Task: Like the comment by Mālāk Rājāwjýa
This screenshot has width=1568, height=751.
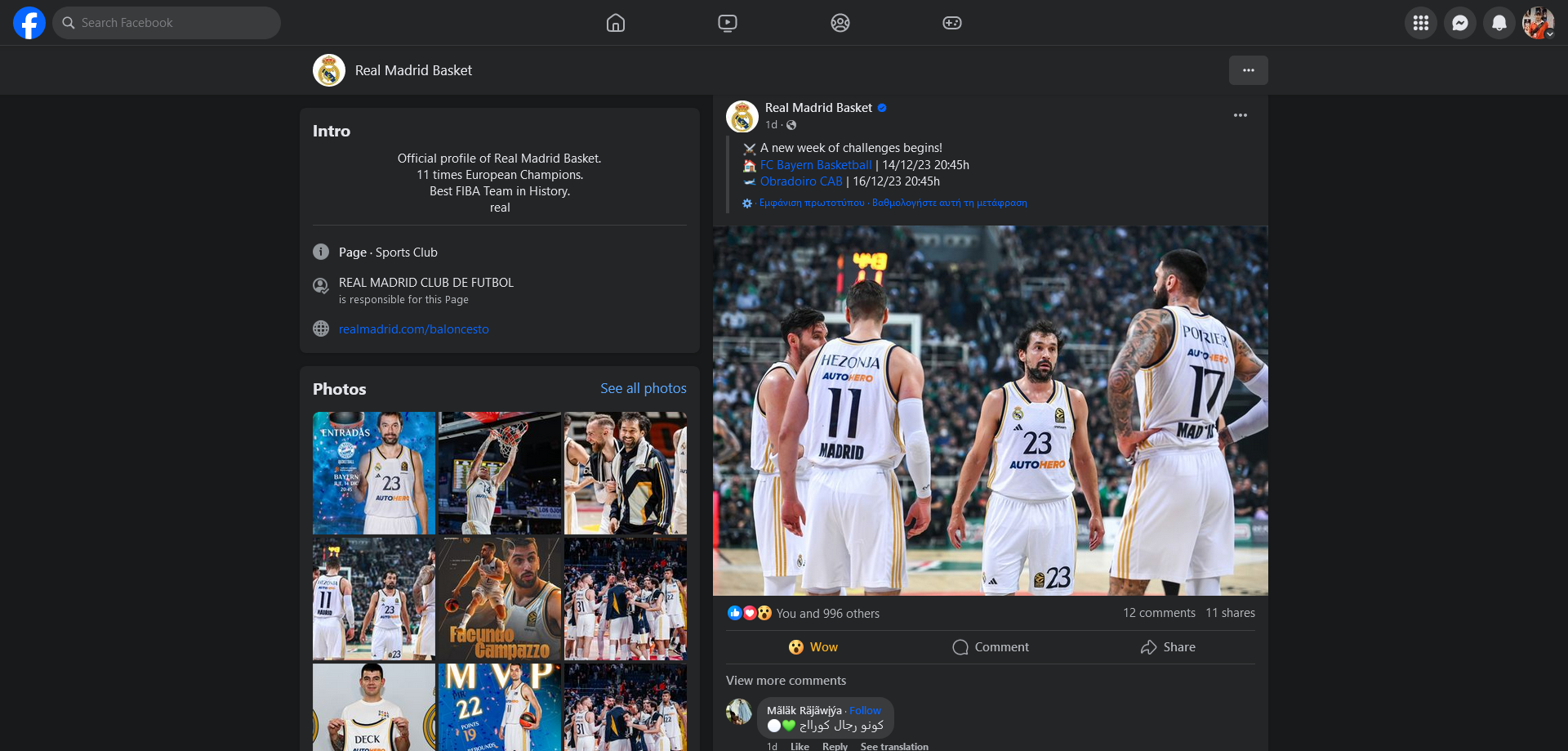Action: 800,746
